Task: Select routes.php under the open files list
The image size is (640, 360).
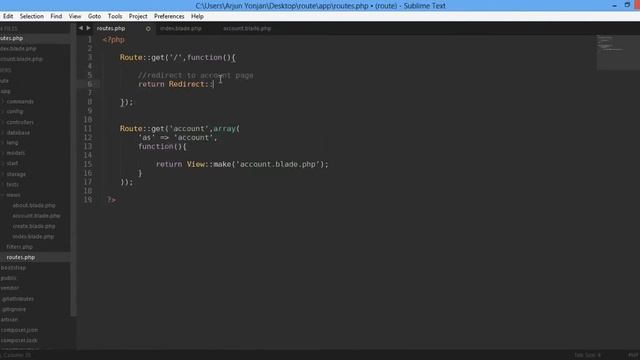Action: point(11,38)
